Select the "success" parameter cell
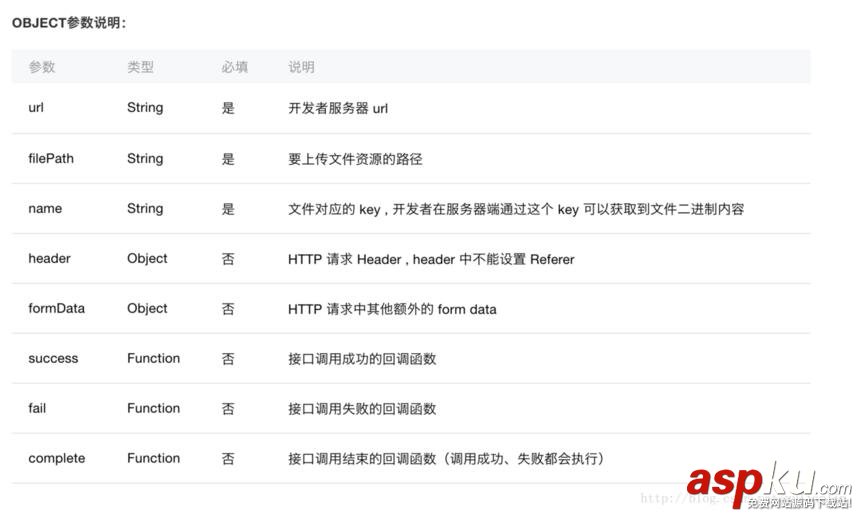Screen dimensions: 857x515 [53, 359]
